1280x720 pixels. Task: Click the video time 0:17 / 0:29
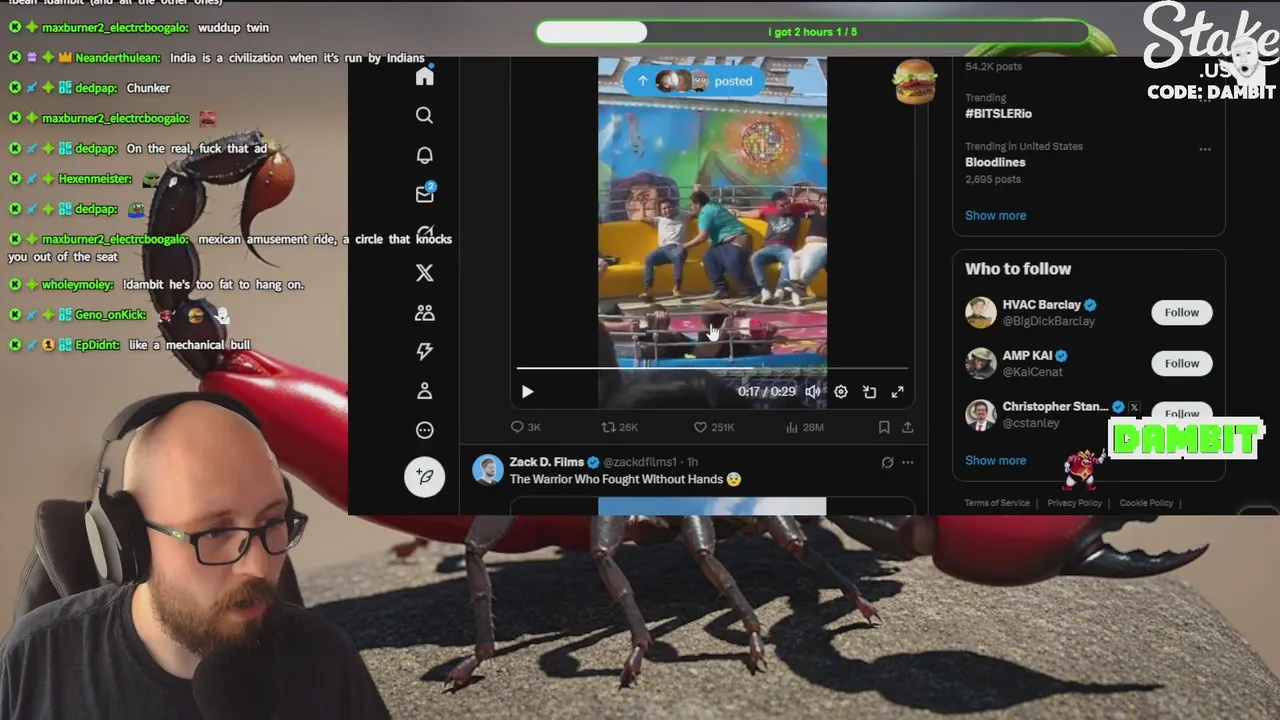point(767,391)
